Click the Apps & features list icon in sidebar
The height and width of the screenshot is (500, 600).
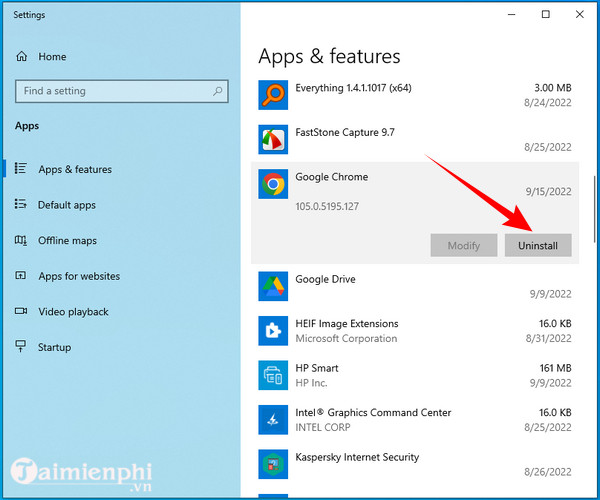click(21, 168)
